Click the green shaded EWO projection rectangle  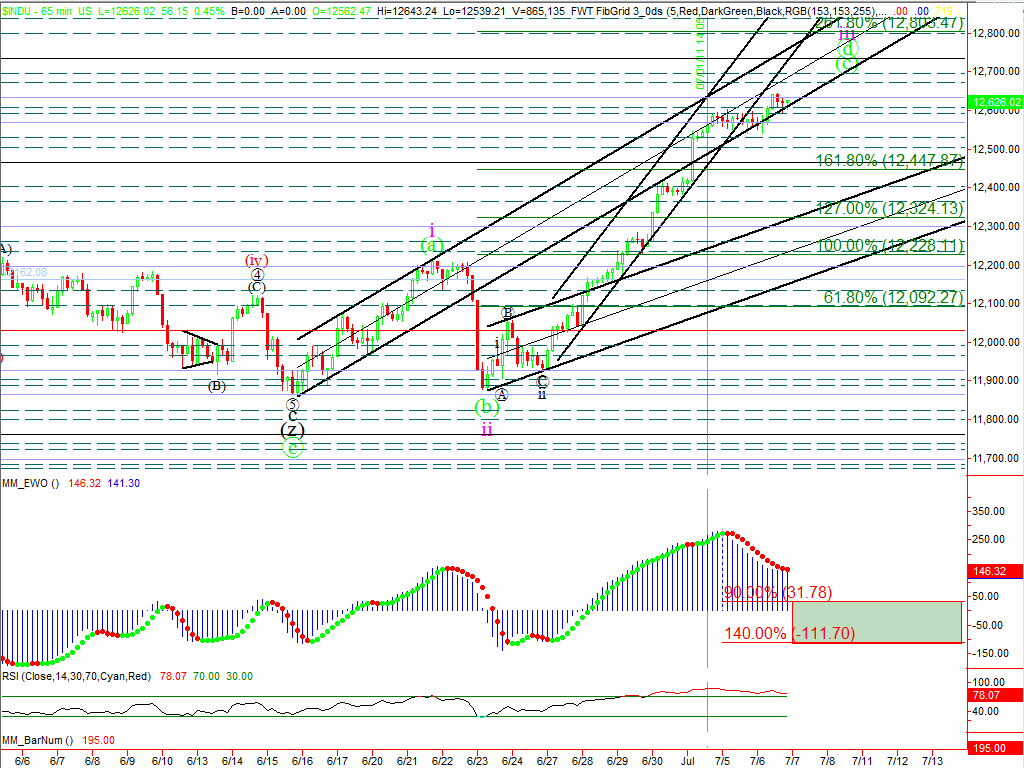click(x=877, y=621)
